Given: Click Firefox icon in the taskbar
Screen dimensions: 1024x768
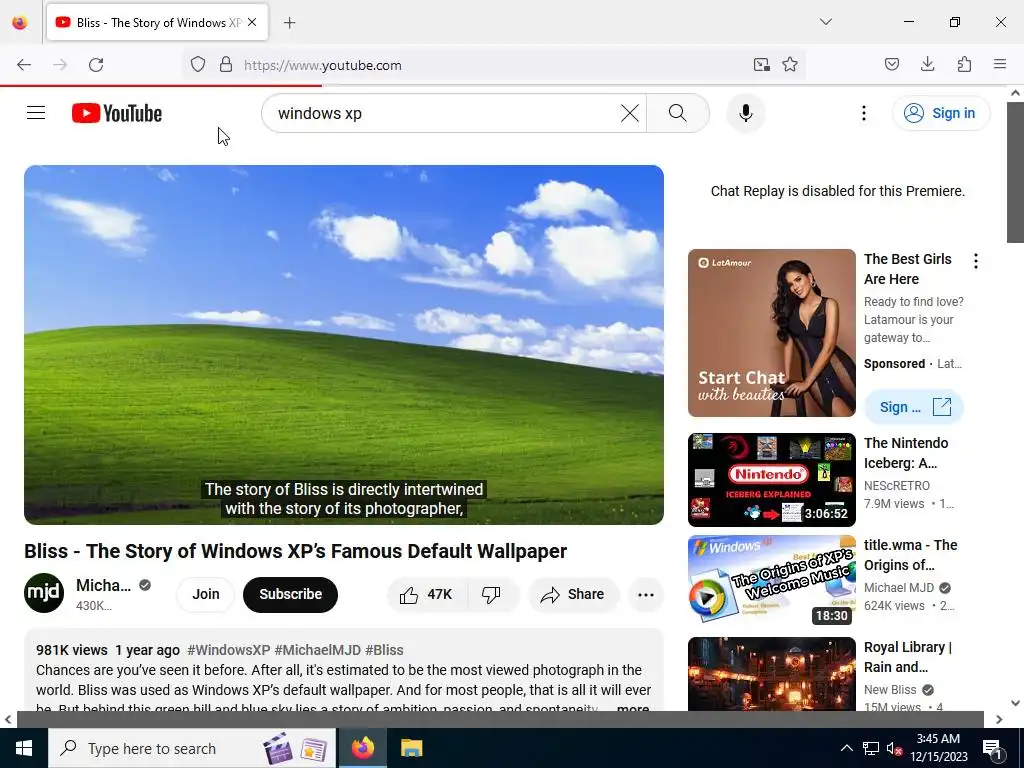Looking at the screenshot, I should coord(362,748).
